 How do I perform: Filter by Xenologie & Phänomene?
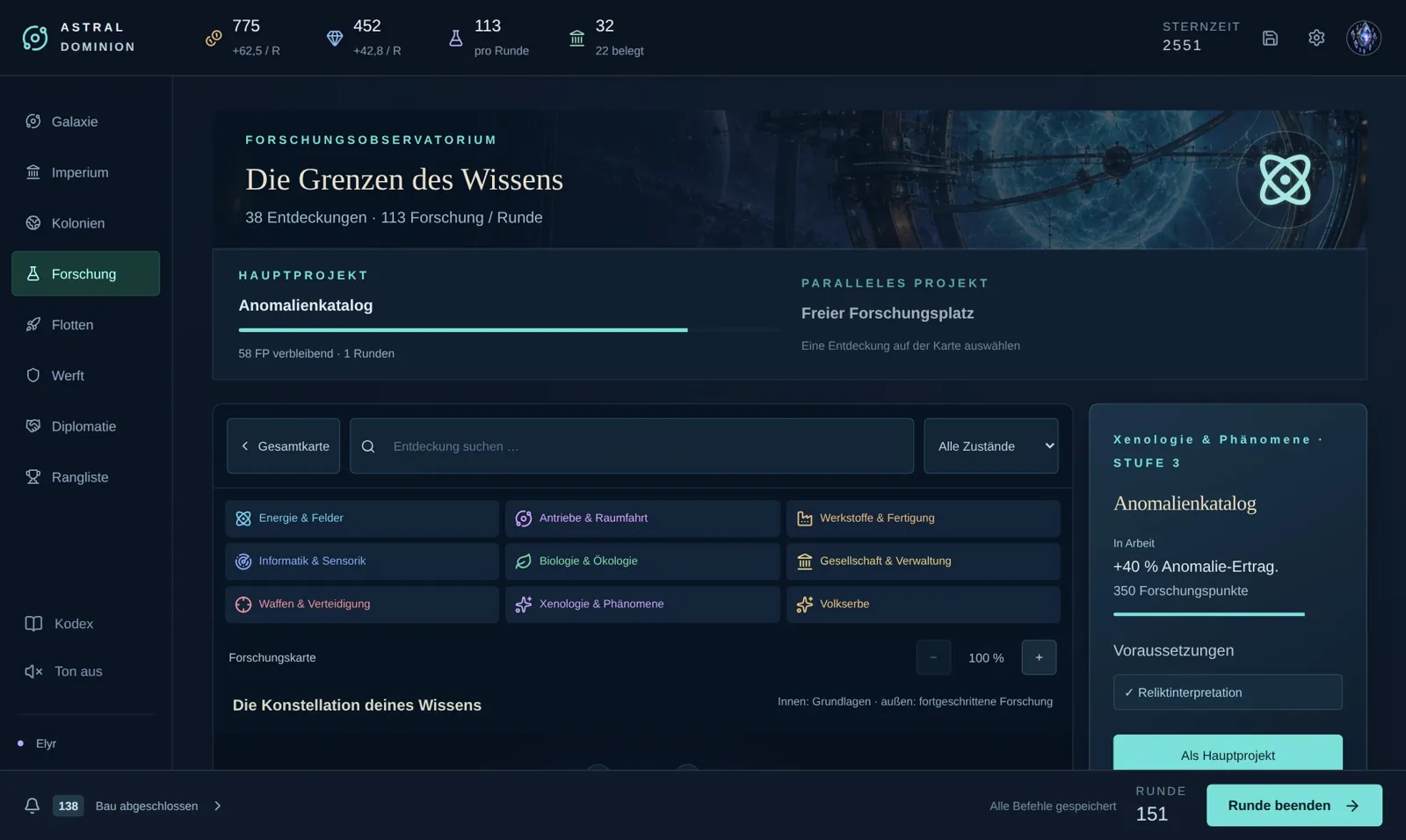(x=642, y=605)
